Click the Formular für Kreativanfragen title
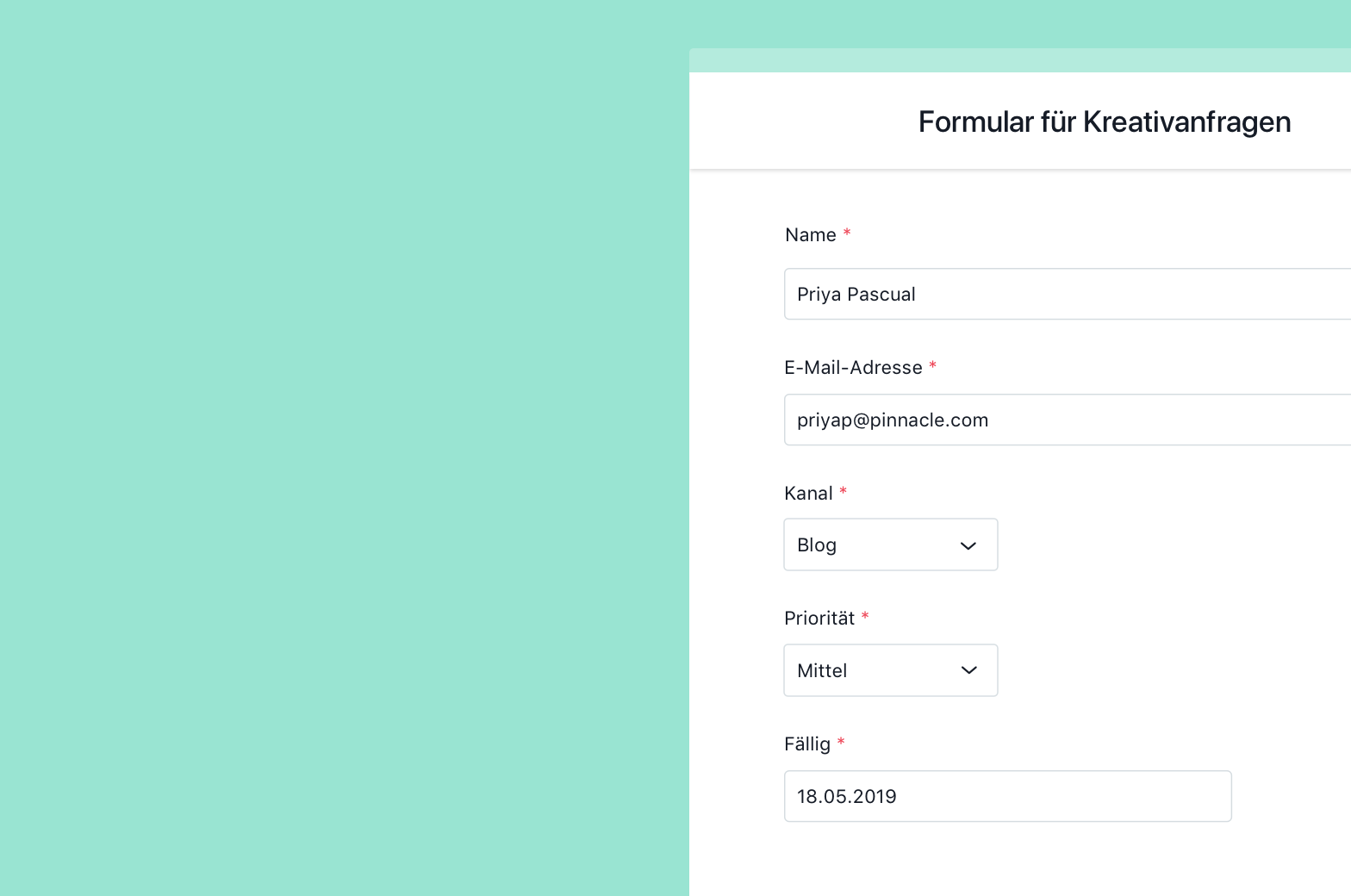The image size is (1351, 896). [1105, 121]
